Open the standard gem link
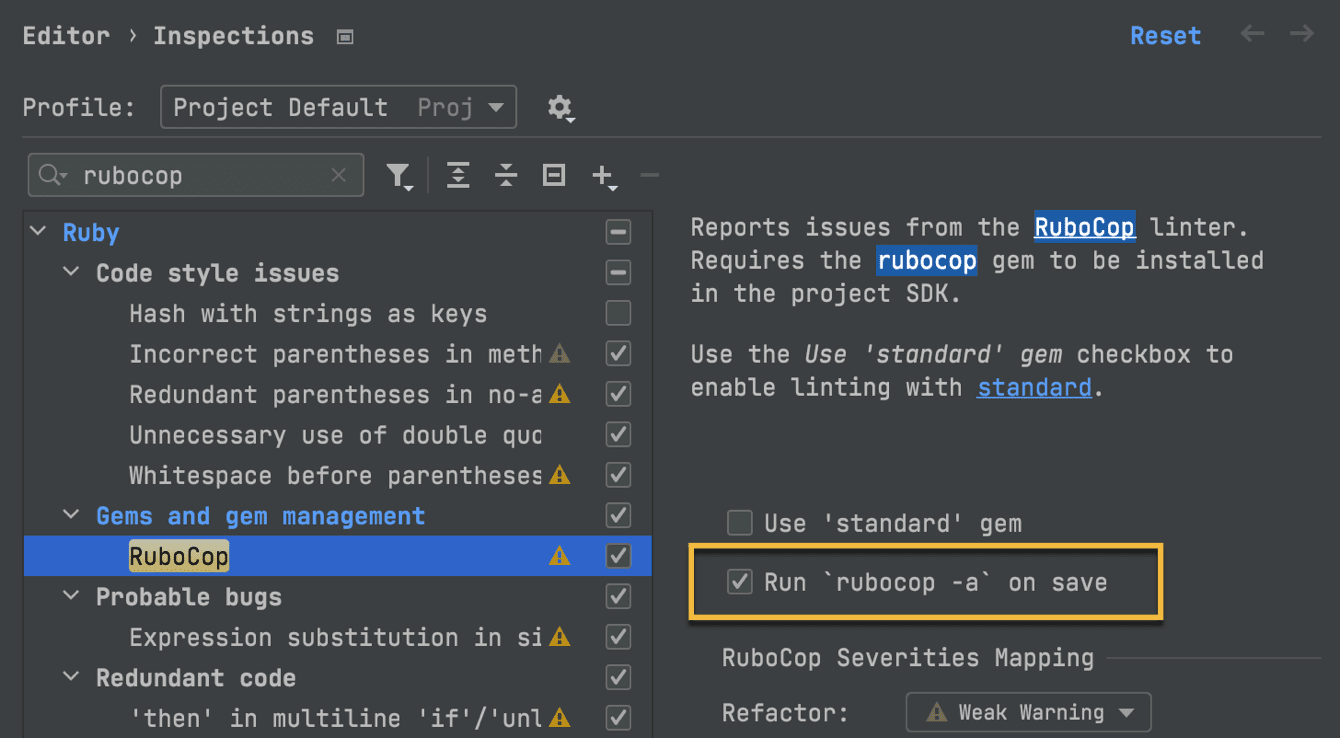 click(1034, 387)
